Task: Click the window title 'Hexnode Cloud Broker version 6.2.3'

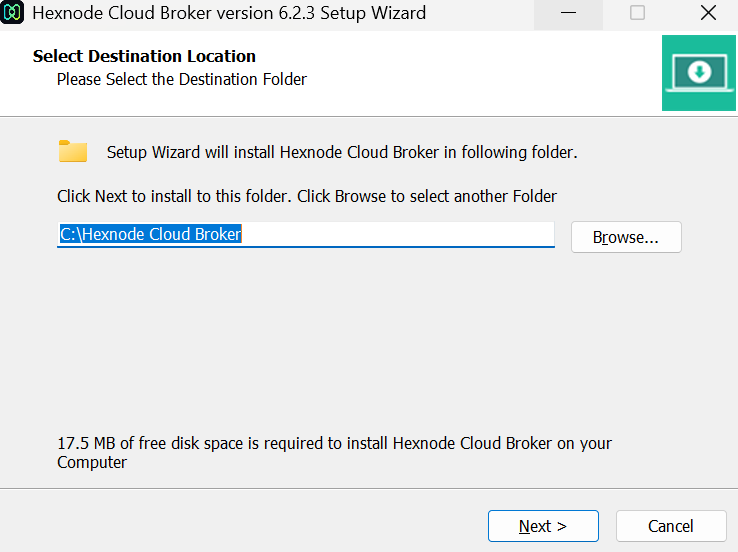Action: click(229, 13)
